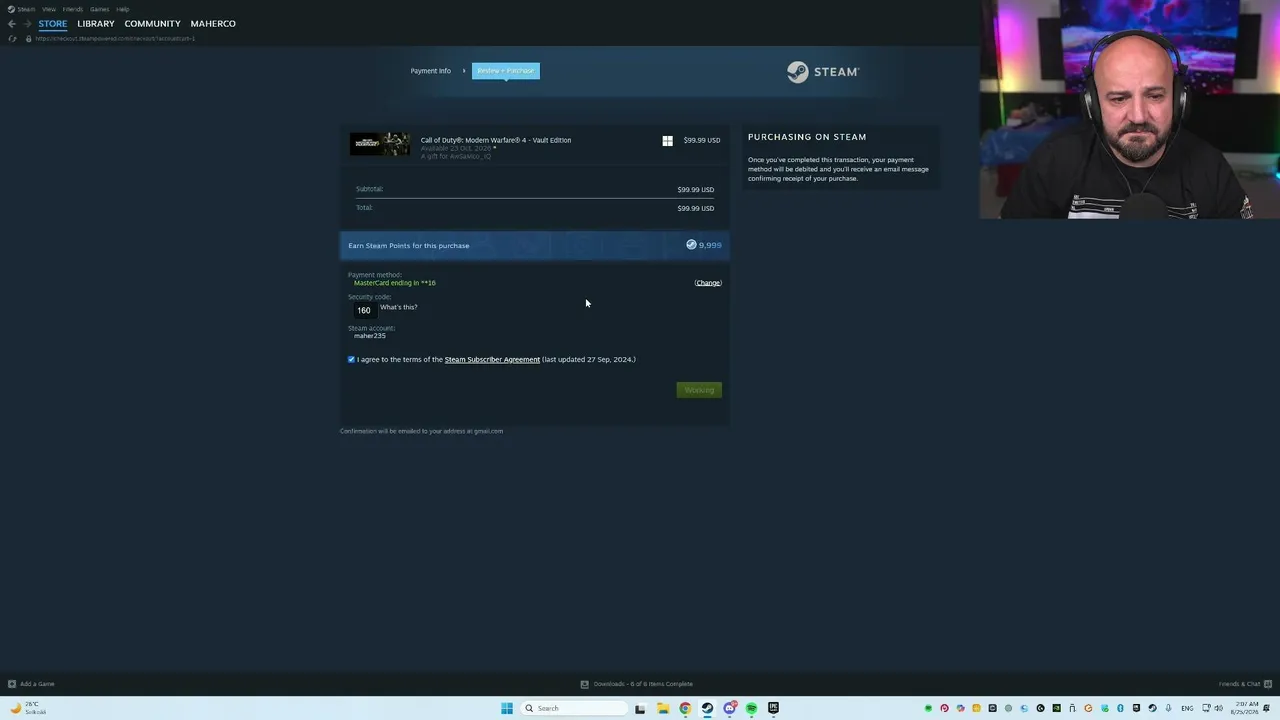Viewport: 1280px width, 720px height.
Task: Open Spotify from the taskbar
Action: 751,708
